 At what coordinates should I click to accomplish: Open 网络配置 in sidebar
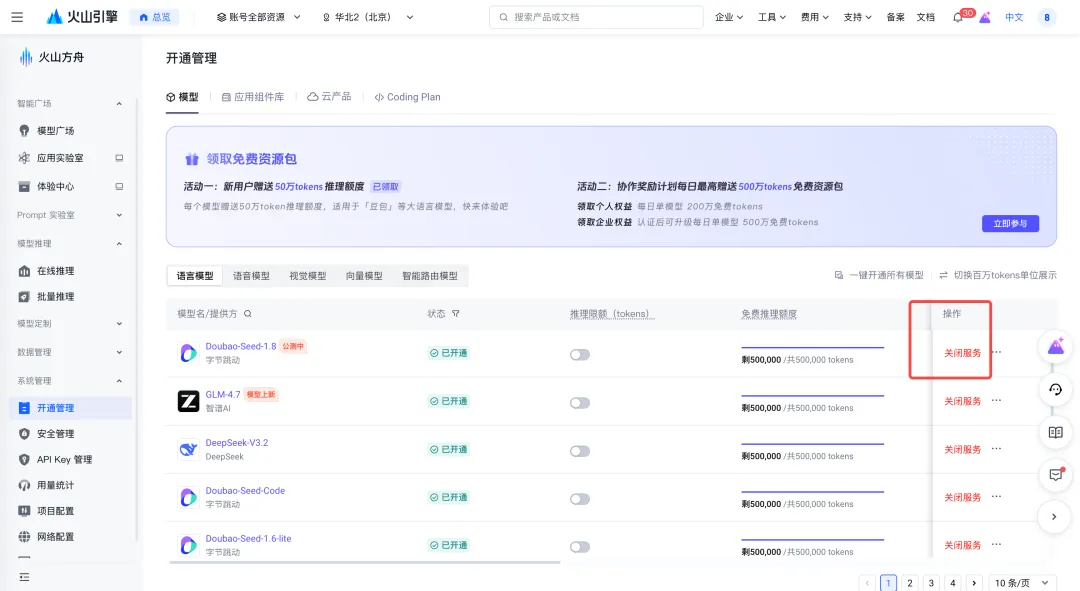55,537
